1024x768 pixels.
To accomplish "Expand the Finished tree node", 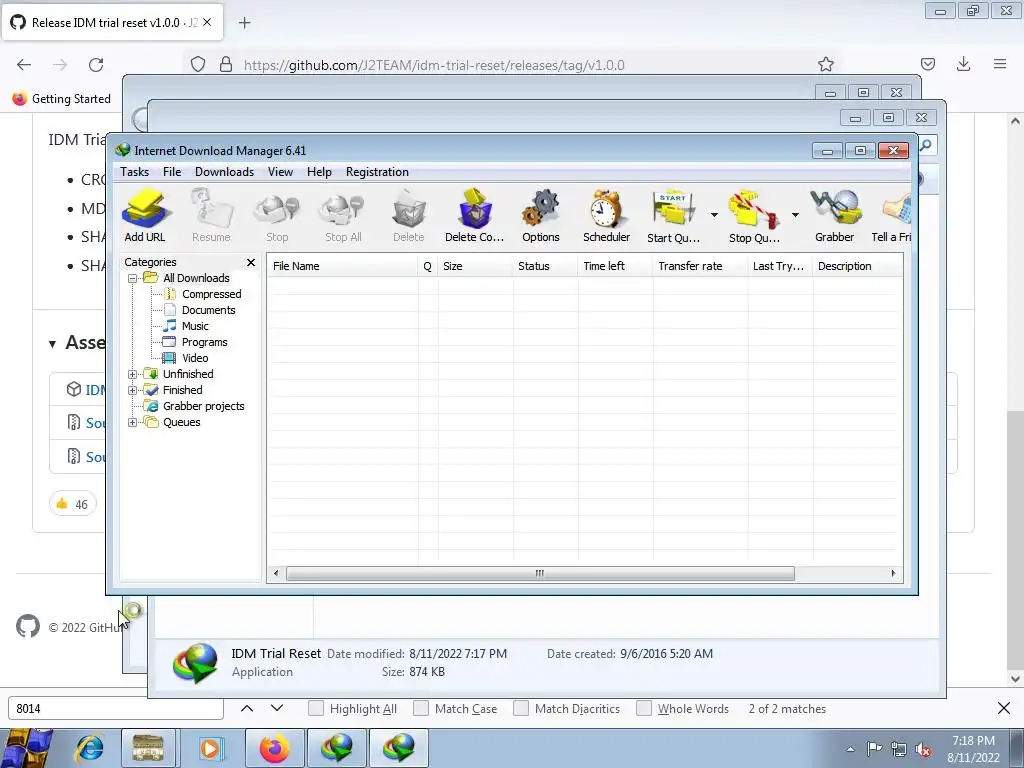I will pyautogui.click(x=133, y=391).
